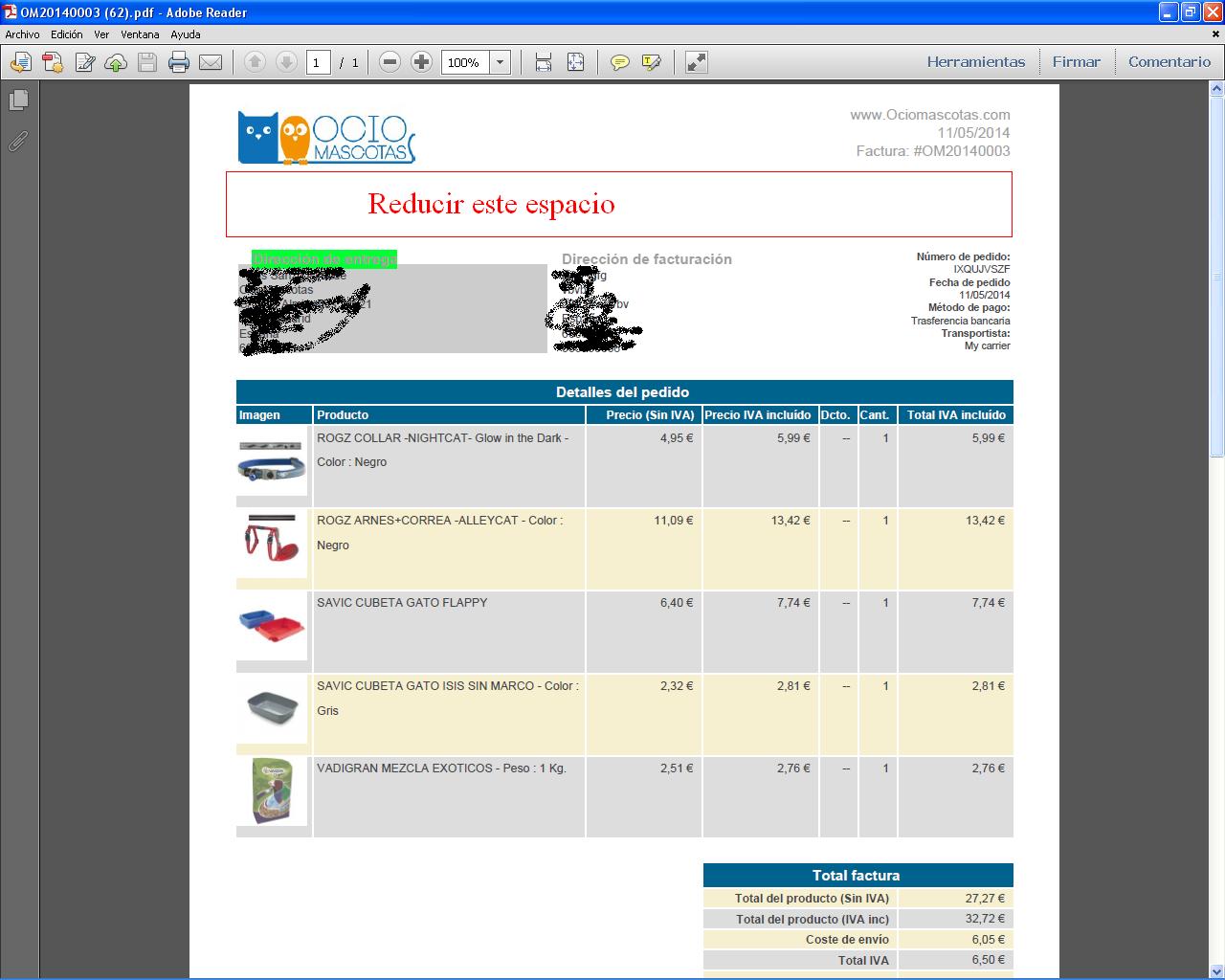Screen dimensions: 1225x980
Task: Click the 'My carrier' text
Action: click(x=988, y=345)
